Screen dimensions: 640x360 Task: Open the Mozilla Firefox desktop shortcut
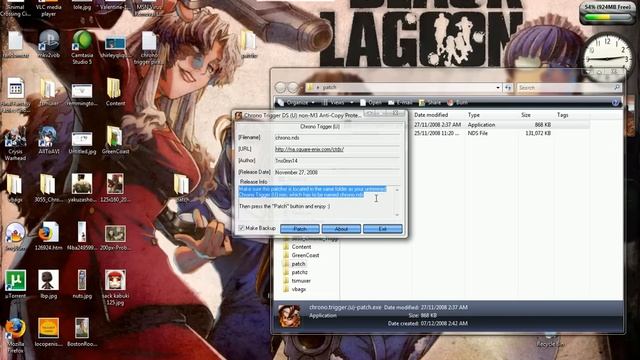(15, 335)
